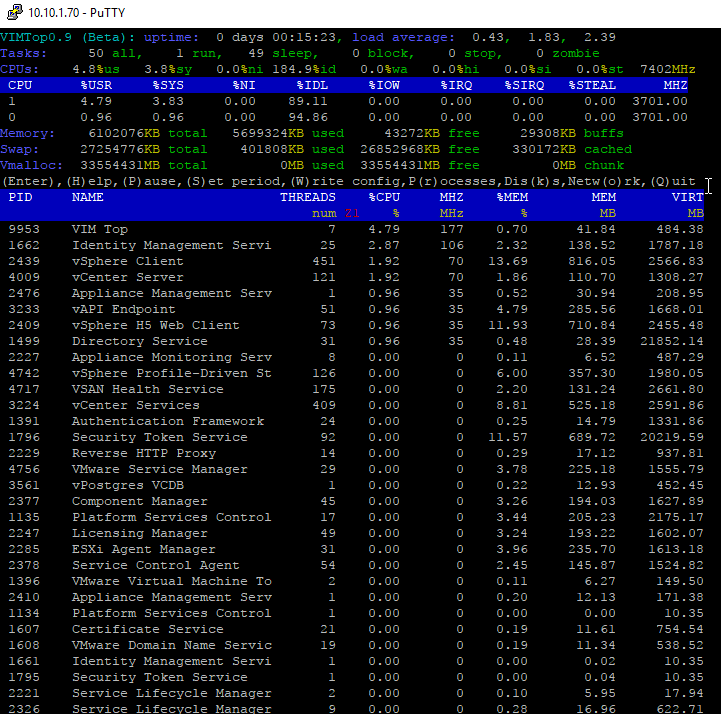Click PID 9953 in the process list
Viewport: 721px width, 714px height.
24,229
